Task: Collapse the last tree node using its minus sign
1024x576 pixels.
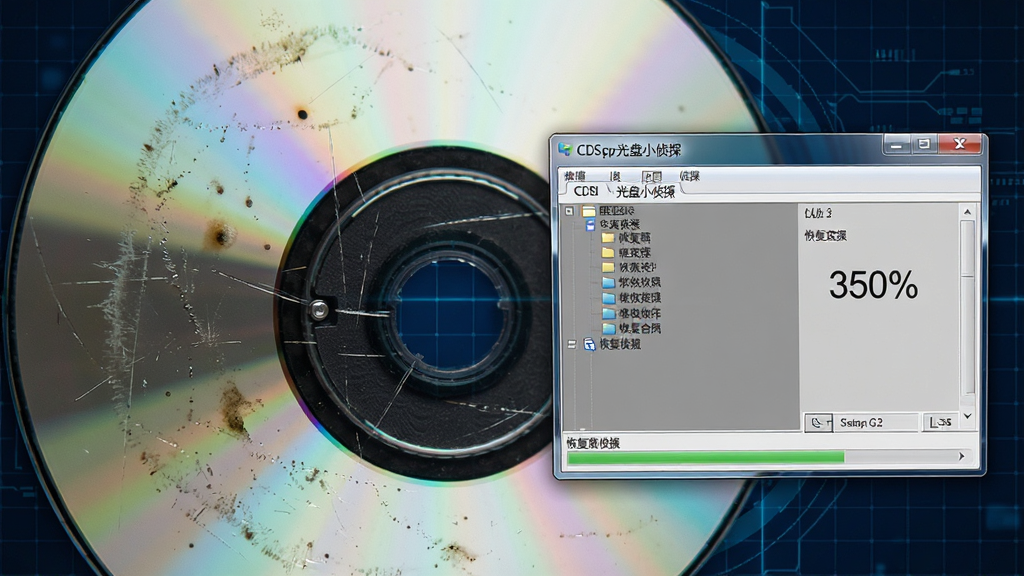Action: 571,344
